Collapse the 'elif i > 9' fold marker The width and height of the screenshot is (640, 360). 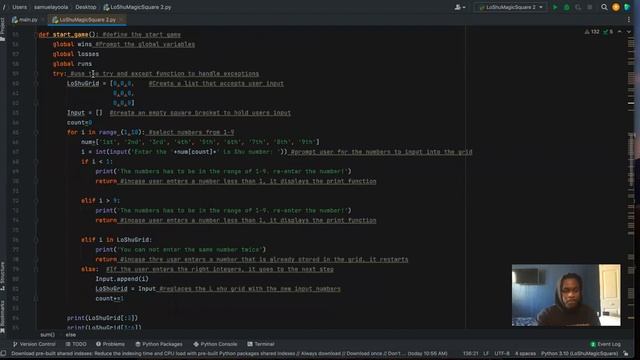pos(36,201)
